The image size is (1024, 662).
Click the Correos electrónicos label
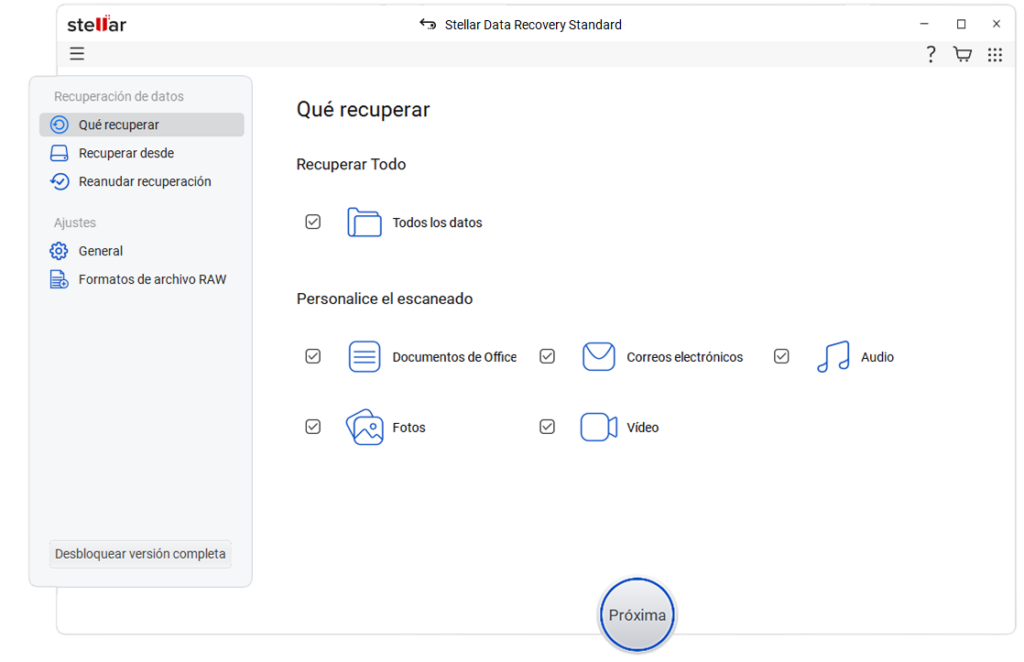click(684, 357)
